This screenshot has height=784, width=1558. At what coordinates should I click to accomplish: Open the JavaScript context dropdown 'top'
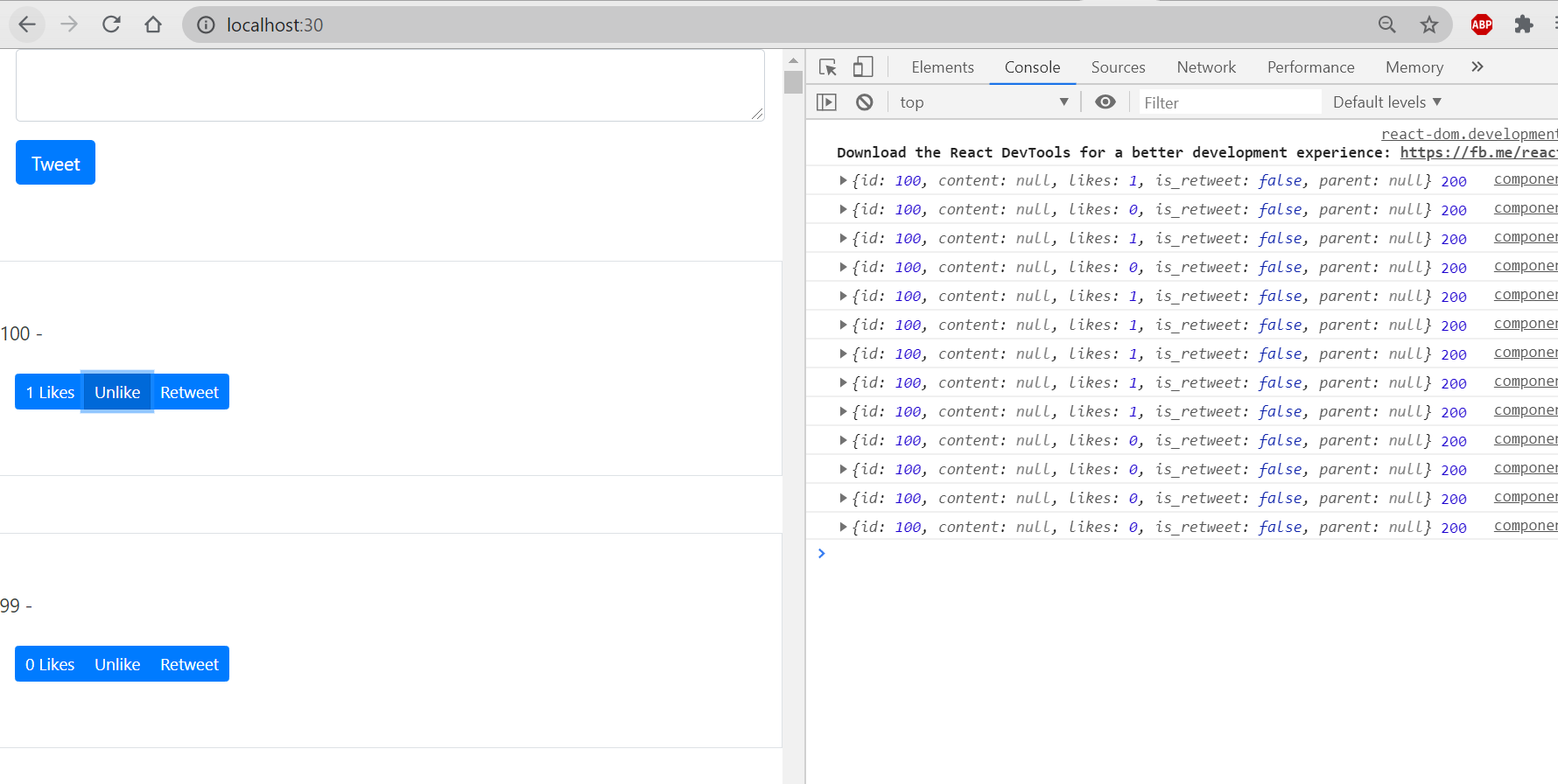coord(984,102)
